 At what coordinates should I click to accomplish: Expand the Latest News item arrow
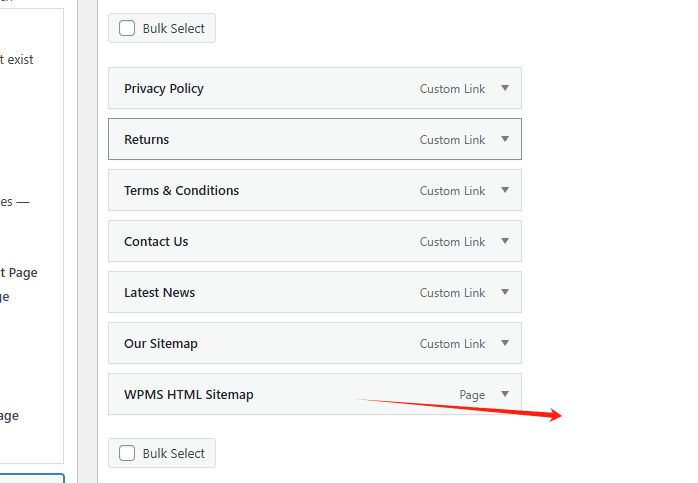tap(505, 292)
